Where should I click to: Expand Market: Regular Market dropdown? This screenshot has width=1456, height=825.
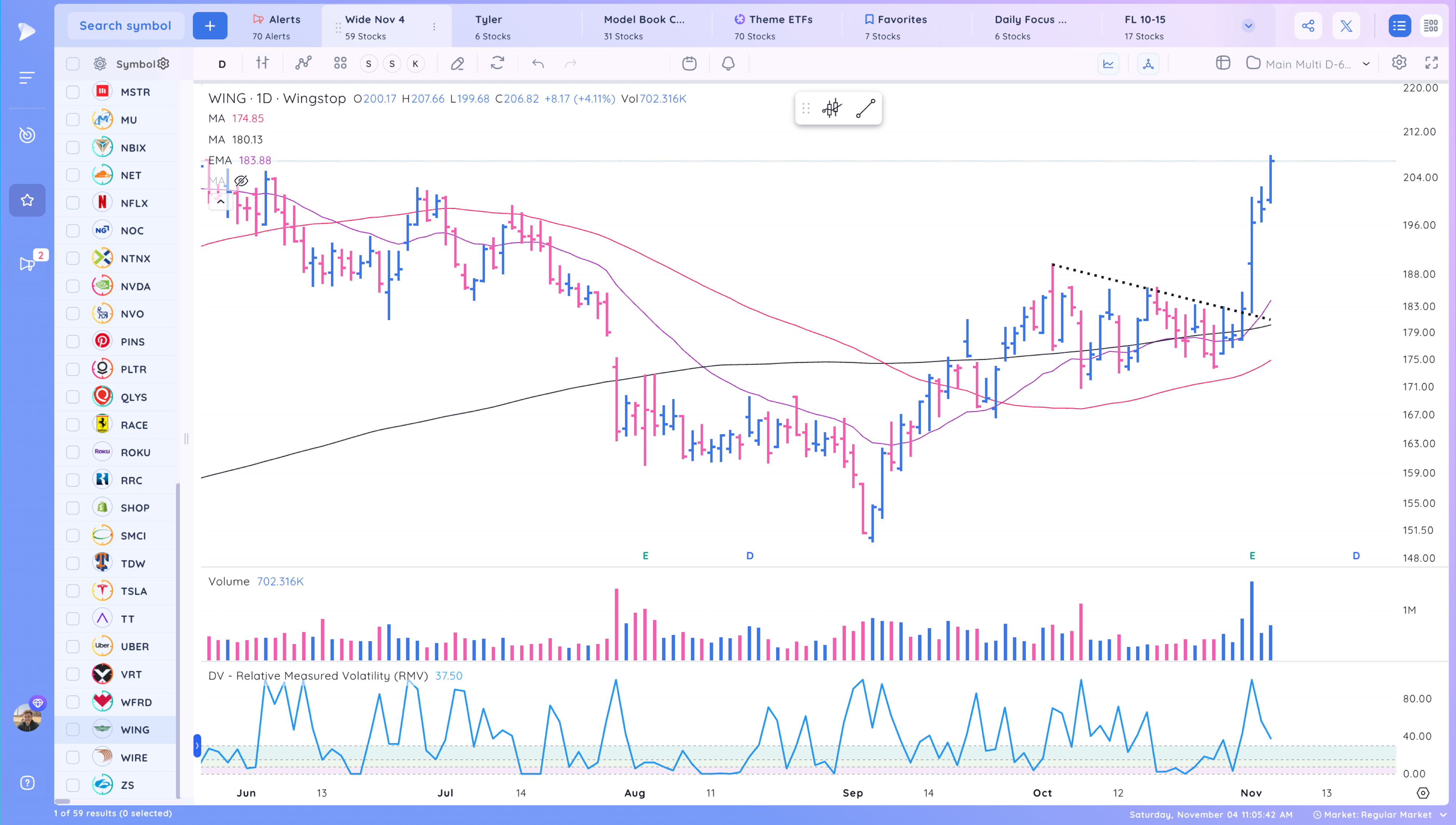(1380, 815)
